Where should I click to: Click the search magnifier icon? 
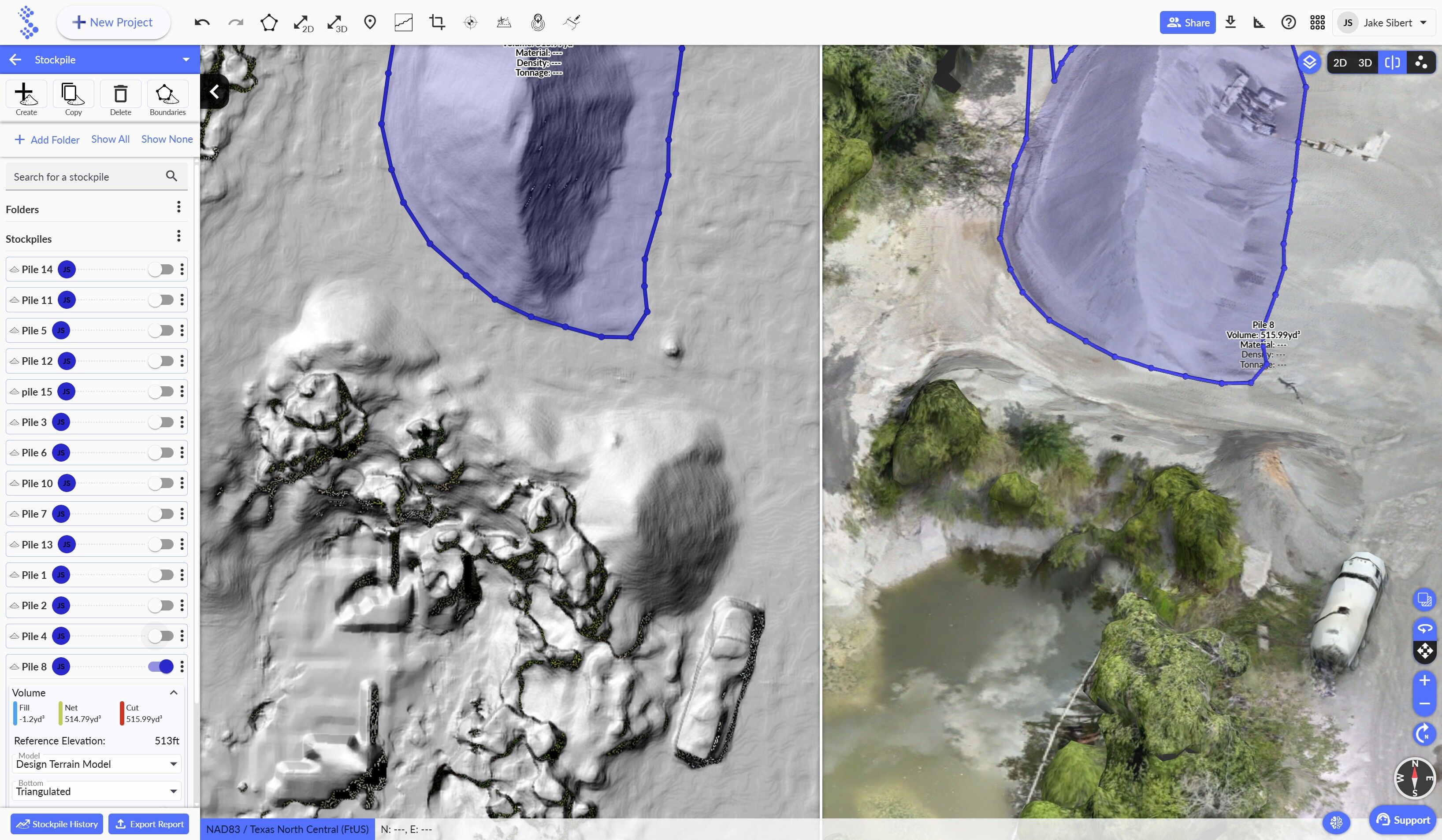pyautogui.click(x=171, y=176)
